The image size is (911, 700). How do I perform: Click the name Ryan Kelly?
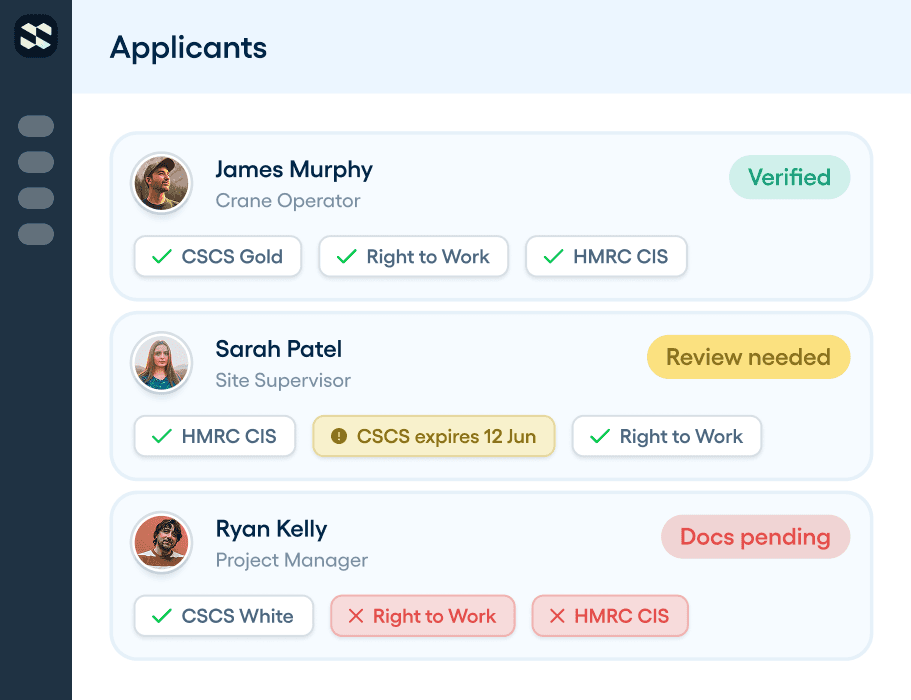coord(271,529)
